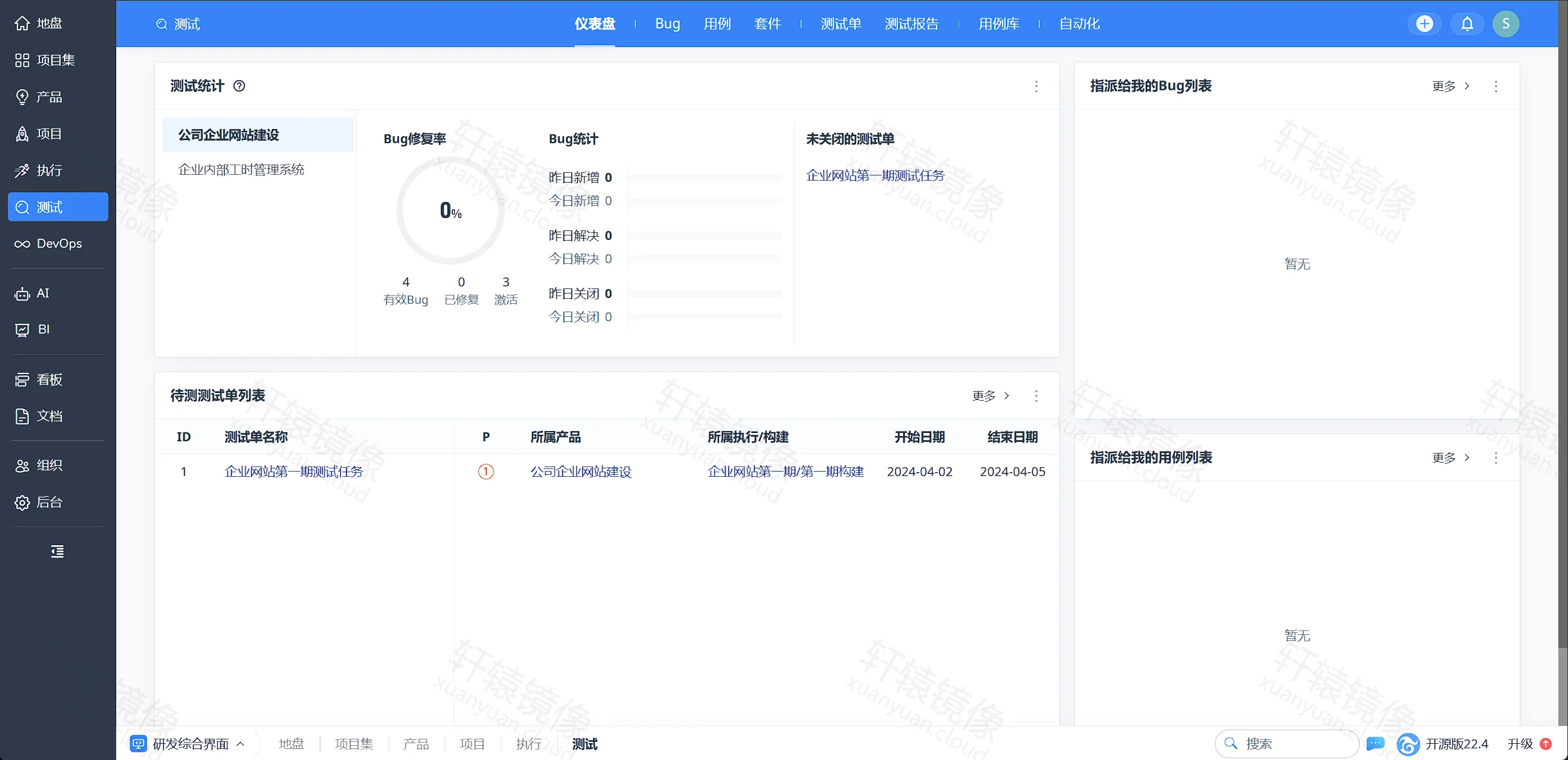Click the plus create button in header
This screenshot has width=1568, height=760.
tap(1424, 24)
